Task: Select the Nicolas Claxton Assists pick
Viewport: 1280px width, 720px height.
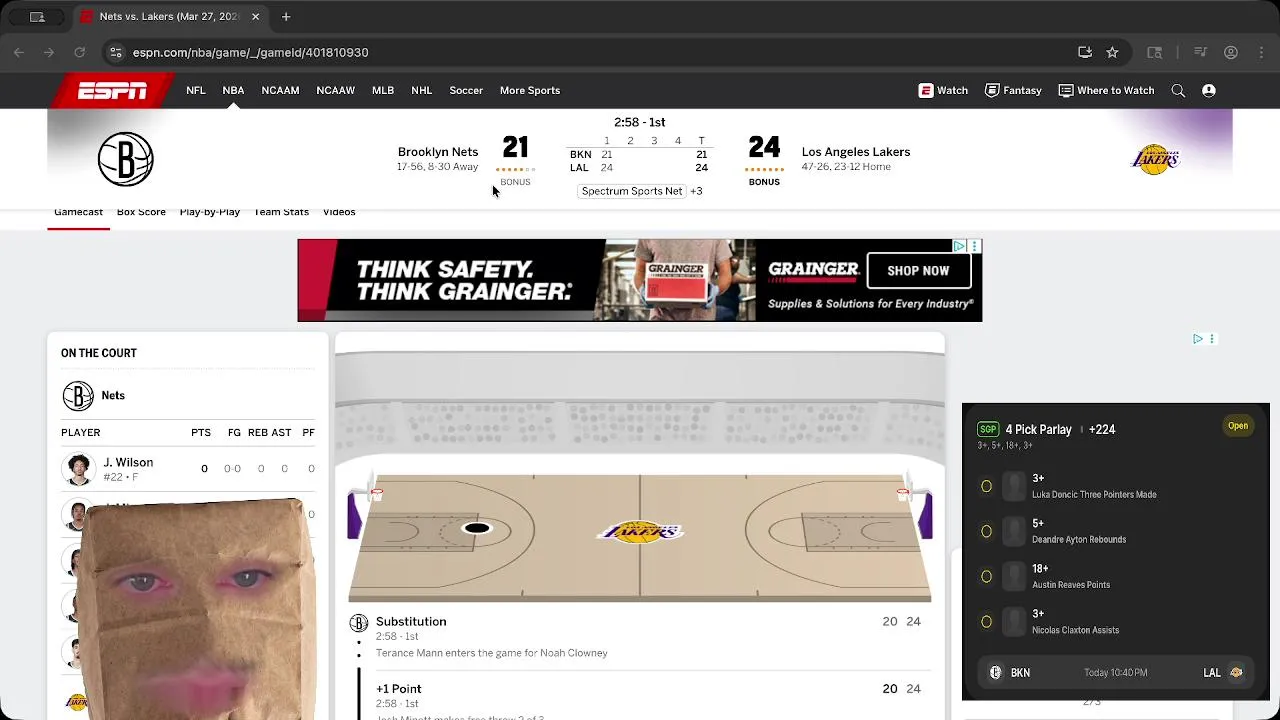Action: (x=986, y=621)
